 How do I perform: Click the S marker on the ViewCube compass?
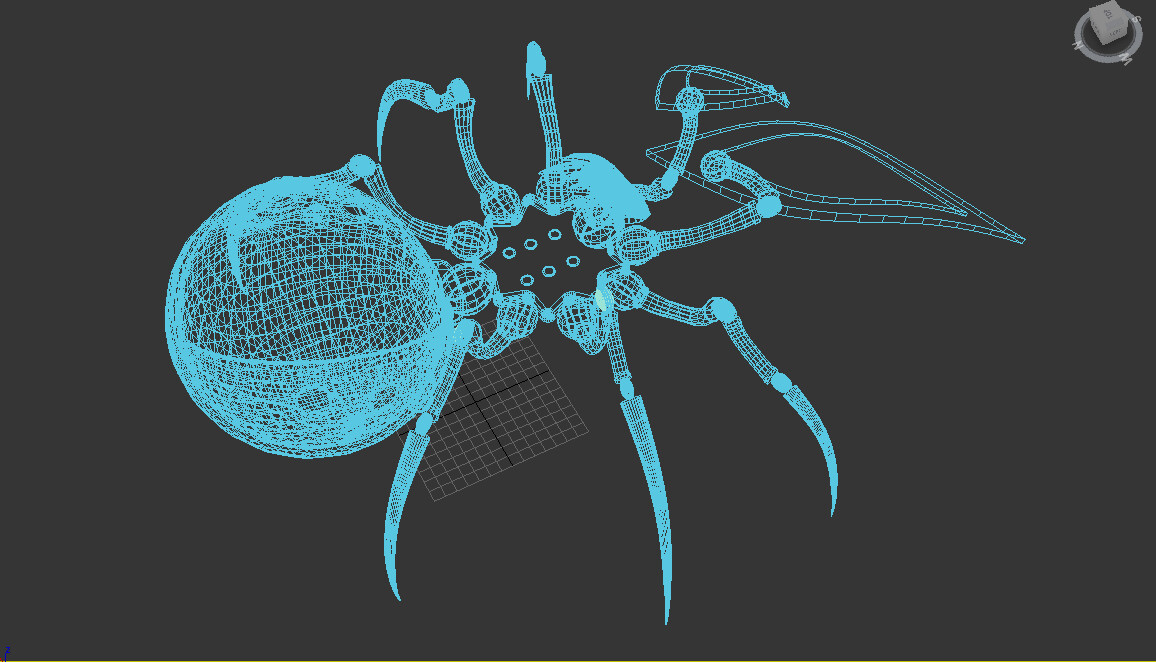pos(1137,19)
